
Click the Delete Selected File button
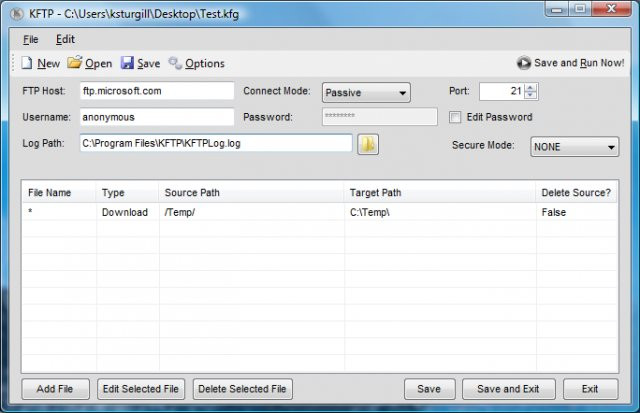242,389
